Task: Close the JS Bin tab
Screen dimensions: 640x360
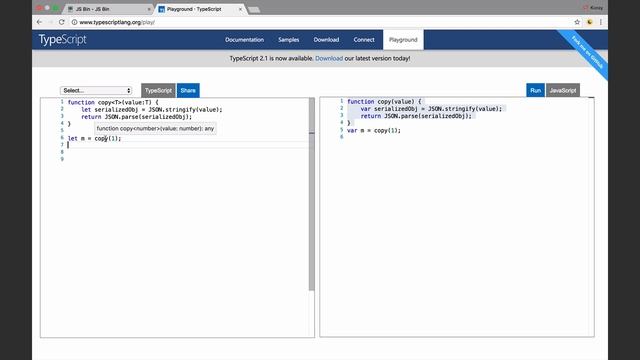Action: pyautogui.click(x=149, y=9)
